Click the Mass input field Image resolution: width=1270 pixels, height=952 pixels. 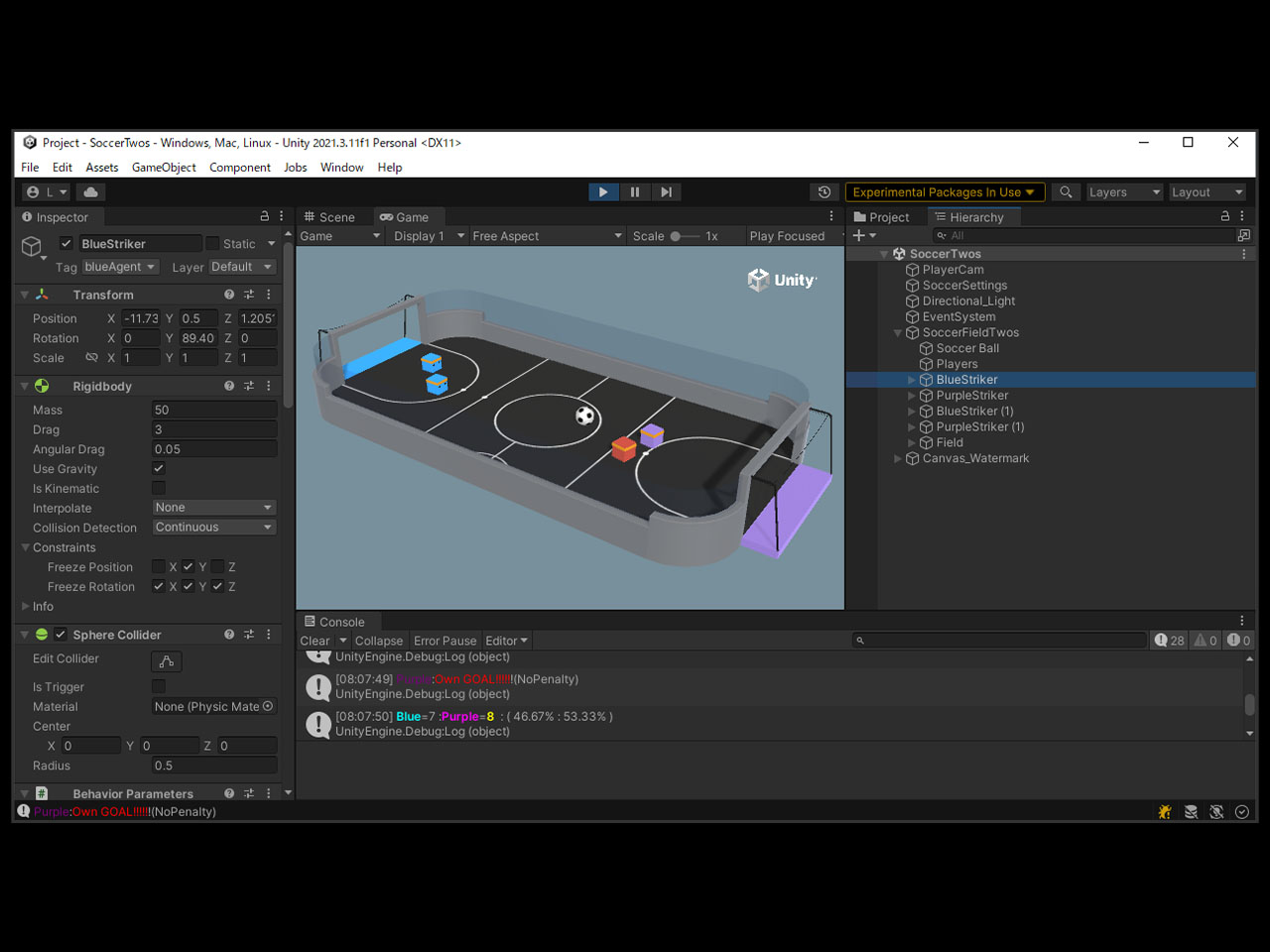click(213, 410)
